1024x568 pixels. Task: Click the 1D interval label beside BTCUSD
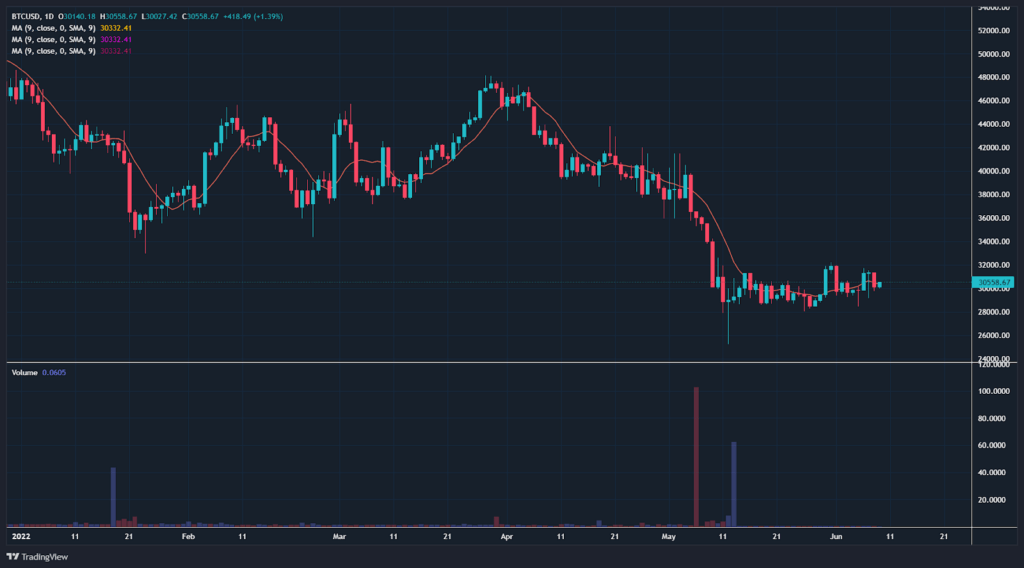[x=49, y=16]
